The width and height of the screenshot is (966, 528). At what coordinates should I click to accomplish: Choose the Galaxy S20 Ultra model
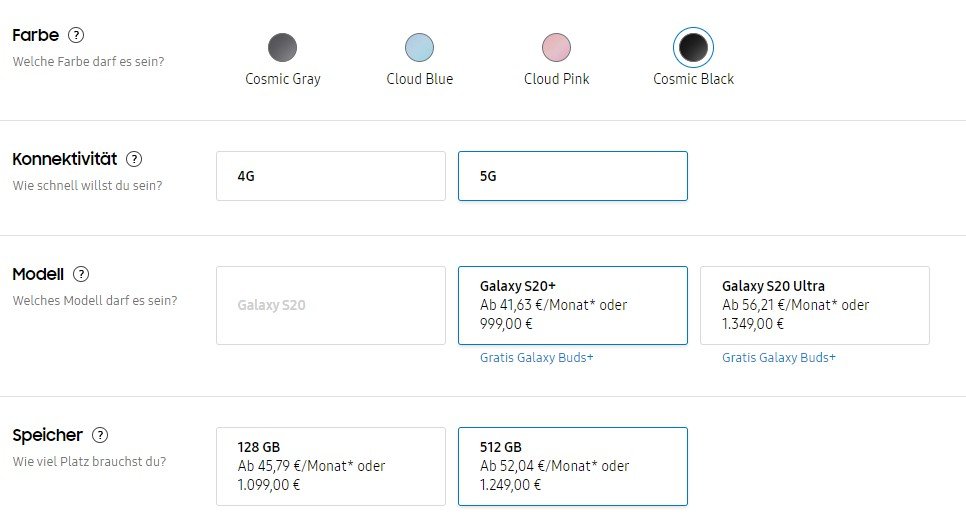(x=815, y=306)
